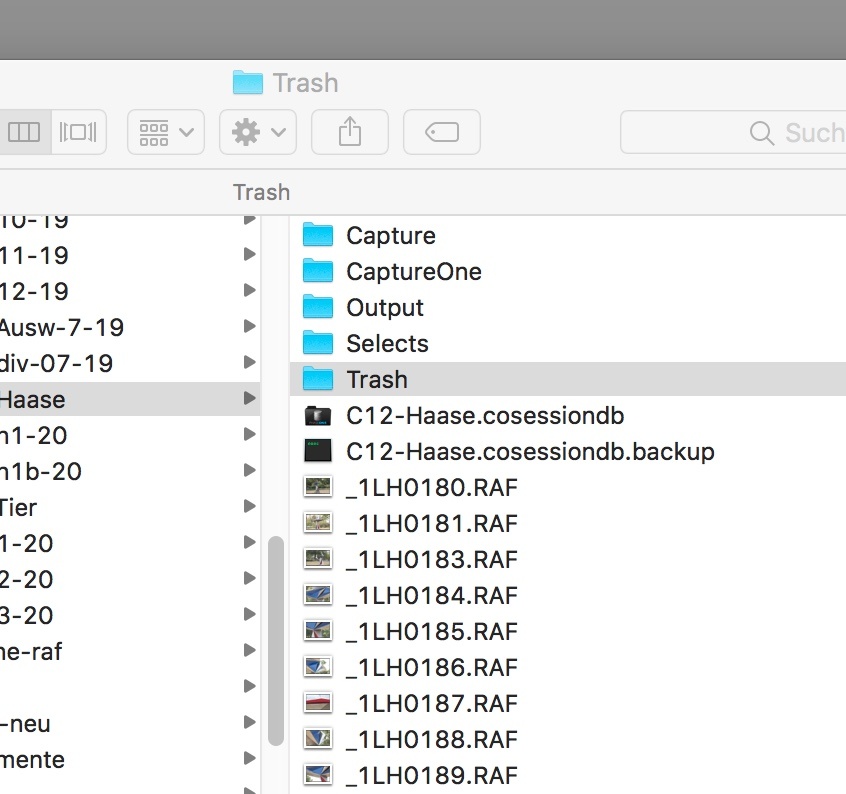Select the Output folder
846x794 pixels.
click(384, 308)
